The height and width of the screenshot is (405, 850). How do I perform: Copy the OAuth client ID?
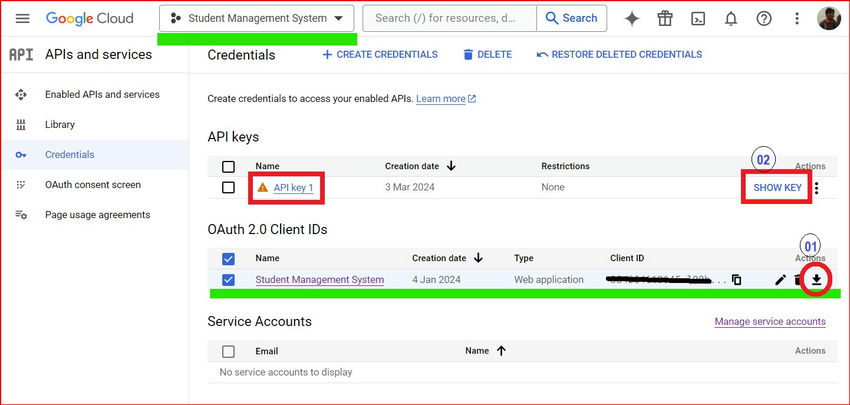[x=736, y=280]
